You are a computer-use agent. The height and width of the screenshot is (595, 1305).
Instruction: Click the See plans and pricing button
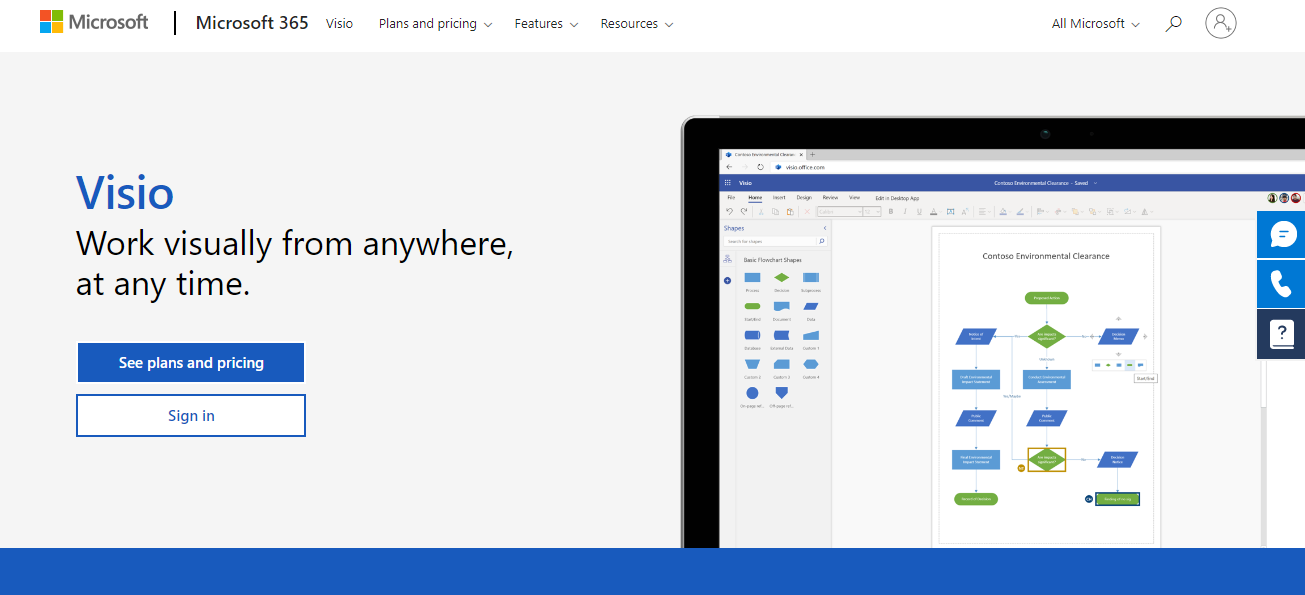(x=191, y=362)
